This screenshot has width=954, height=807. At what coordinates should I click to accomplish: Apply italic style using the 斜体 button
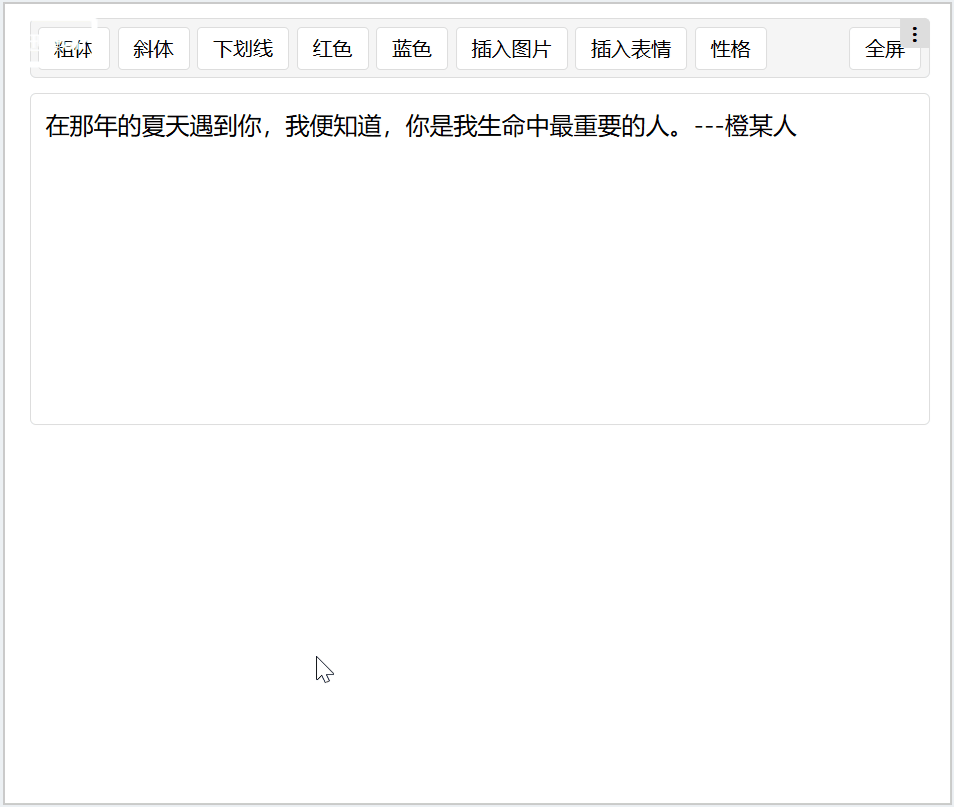154,48
